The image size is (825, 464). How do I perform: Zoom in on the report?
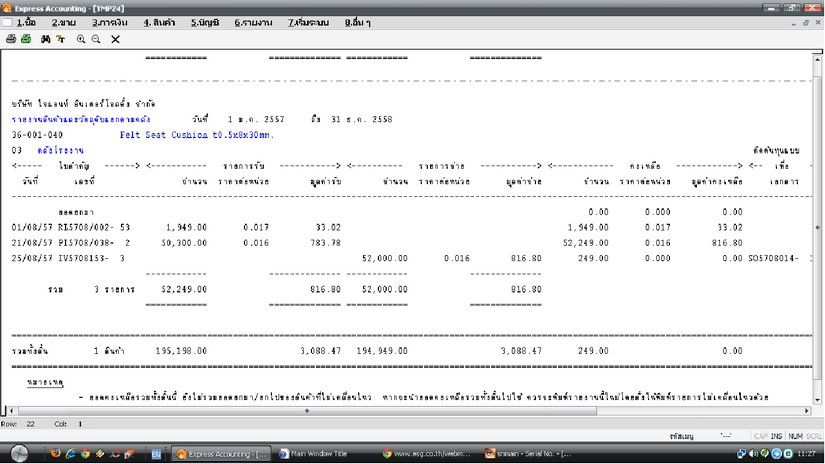tap(81, 39)
